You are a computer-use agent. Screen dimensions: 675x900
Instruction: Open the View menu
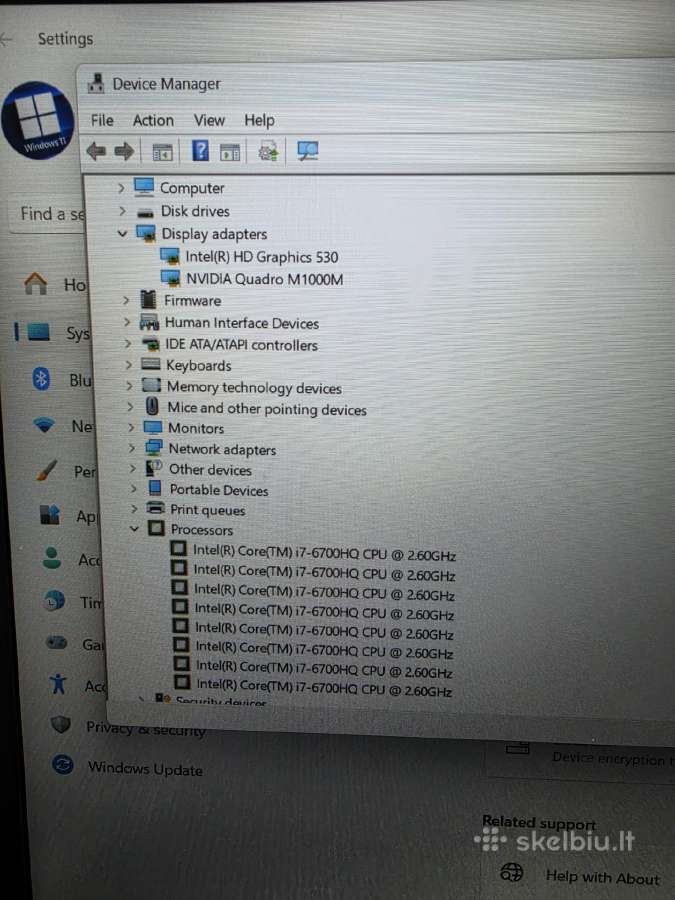point(209,120)
